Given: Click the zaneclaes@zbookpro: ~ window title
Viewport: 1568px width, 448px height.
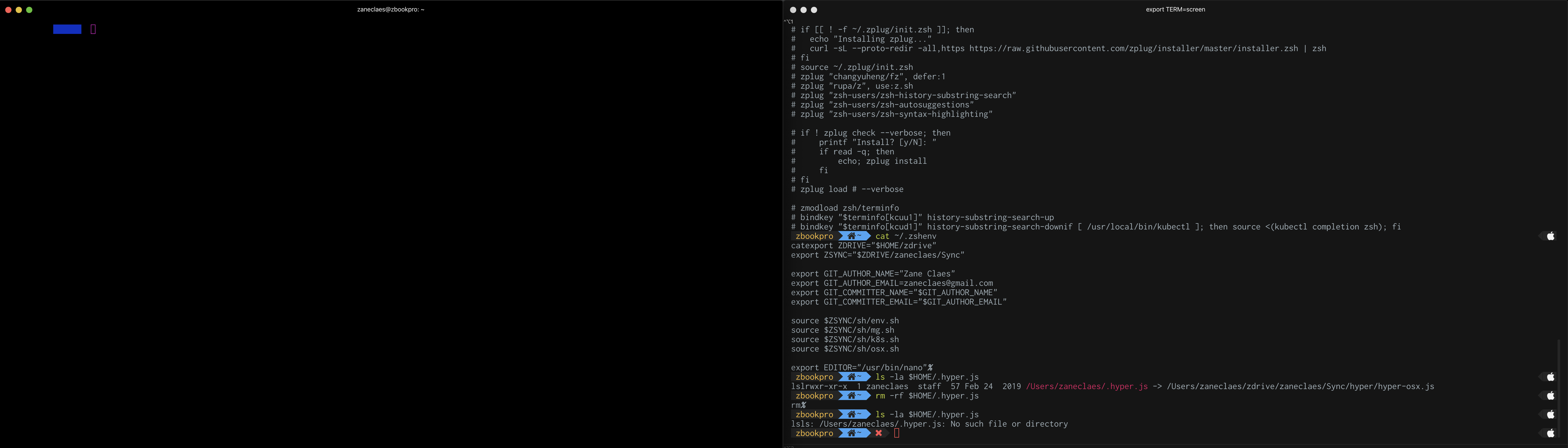Looking at the screenshot, I should pos(391,10).
